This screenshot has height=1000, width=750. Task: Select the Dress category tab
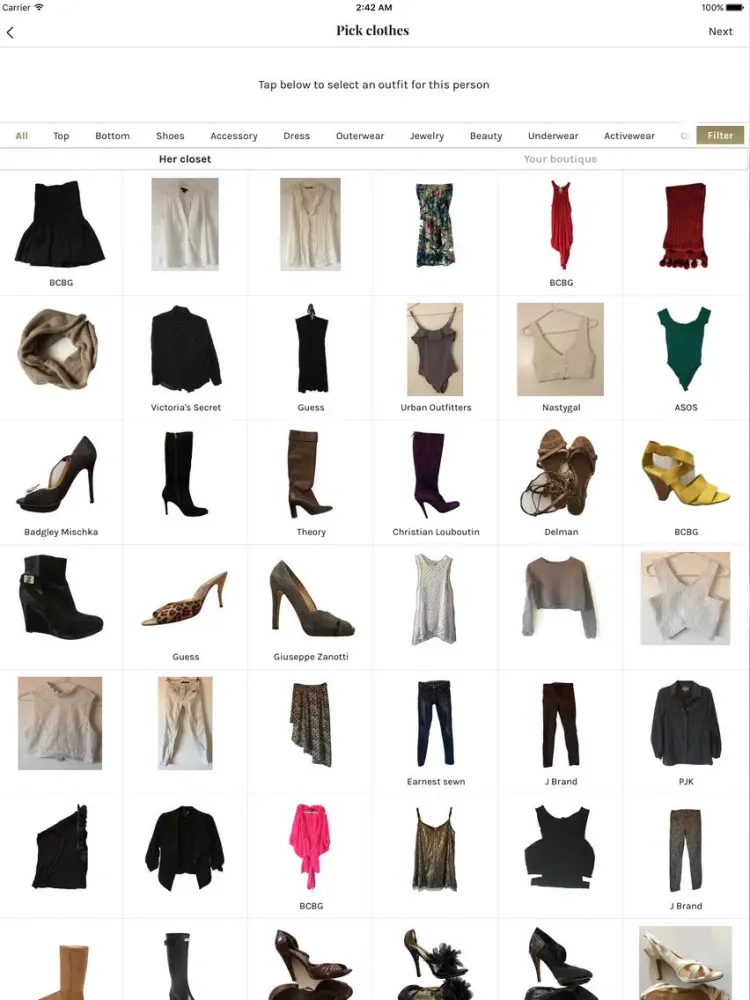point(297,136)
